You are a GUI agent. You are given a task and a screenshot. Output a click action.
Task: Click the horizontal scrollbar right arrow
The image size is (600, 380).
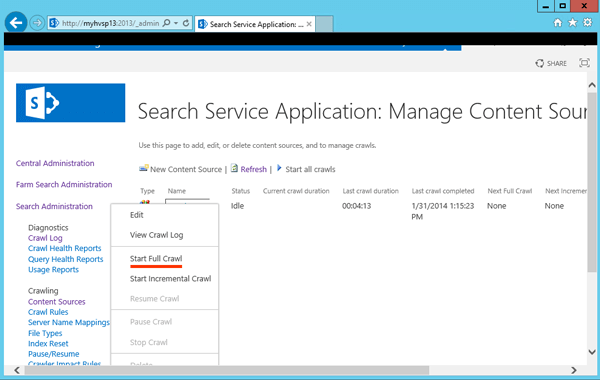(574, 370)
